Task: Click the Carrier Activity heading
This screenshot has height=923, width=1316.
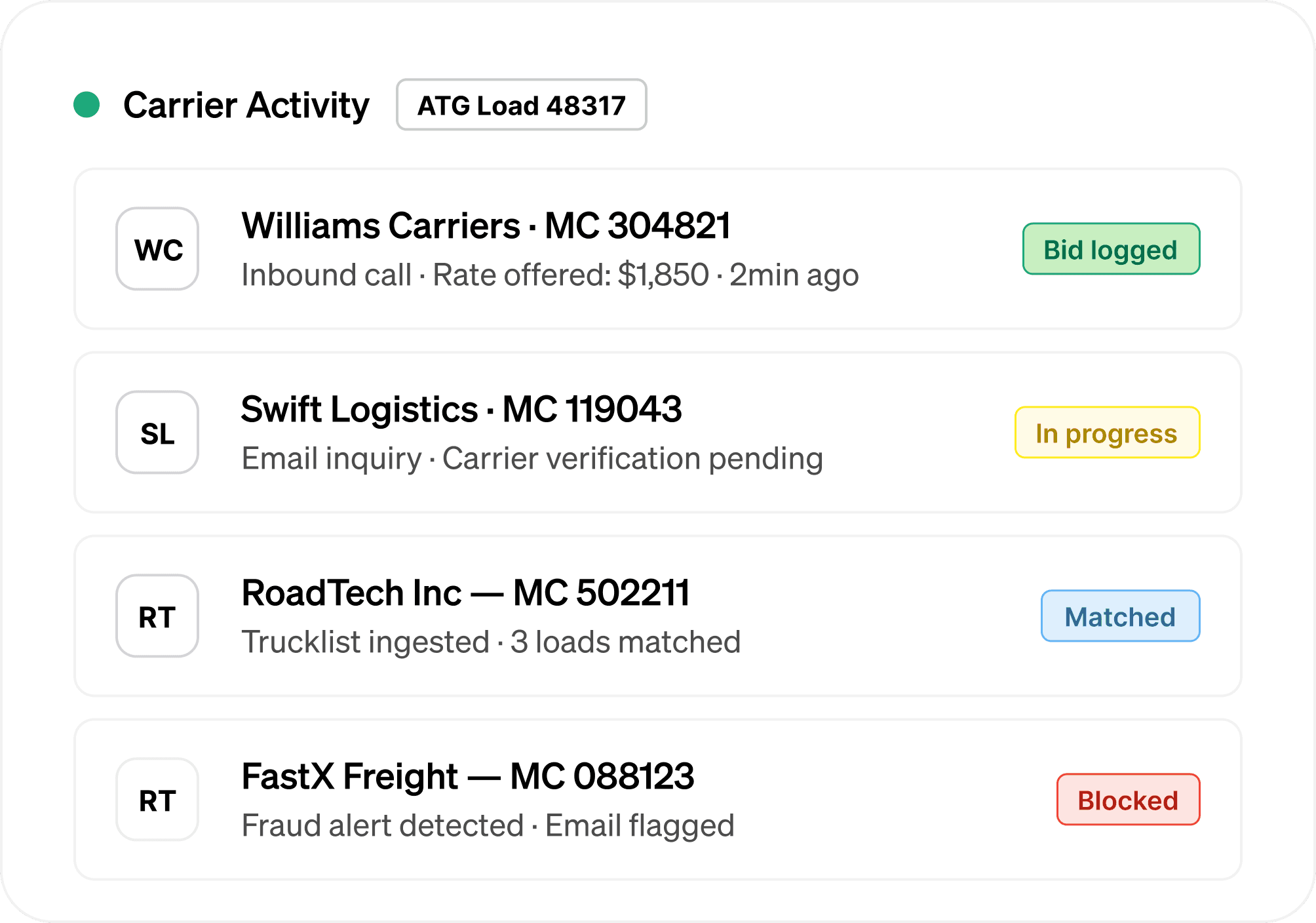Action: [x=246, y=105]
